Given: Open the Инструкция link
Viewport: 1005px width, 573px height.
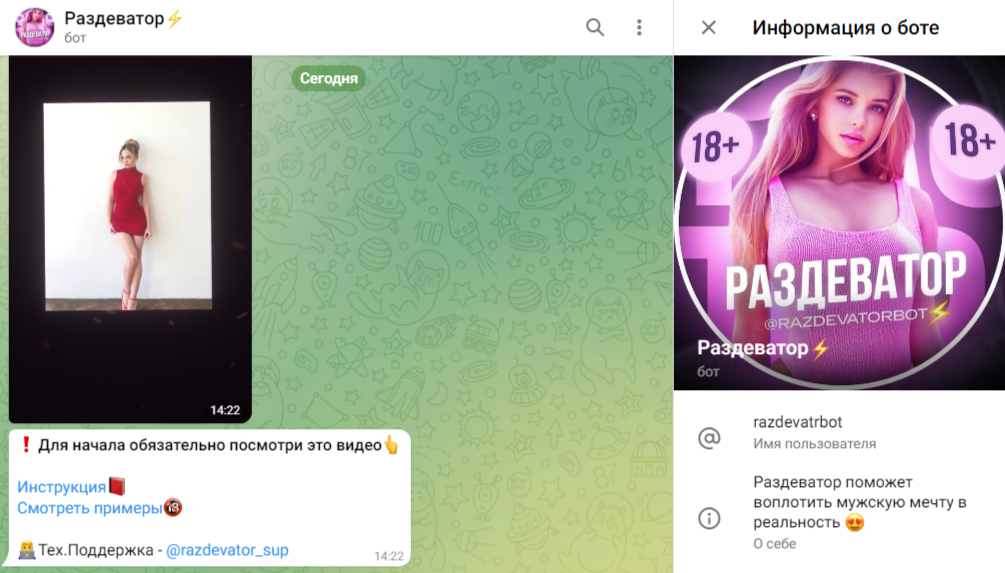Looking at the screenshot, I should tap(62, 487).
